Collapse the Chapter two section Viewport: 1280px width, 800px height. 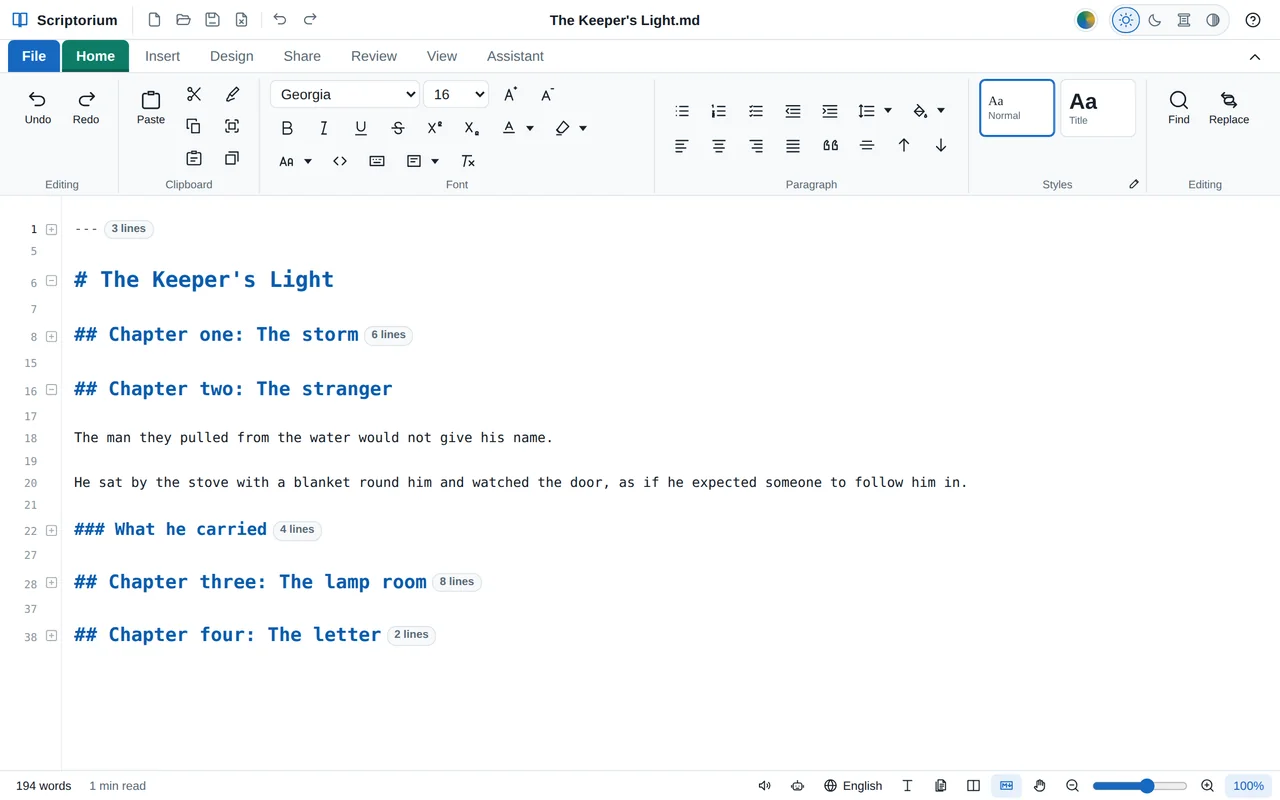coord(52,390)
